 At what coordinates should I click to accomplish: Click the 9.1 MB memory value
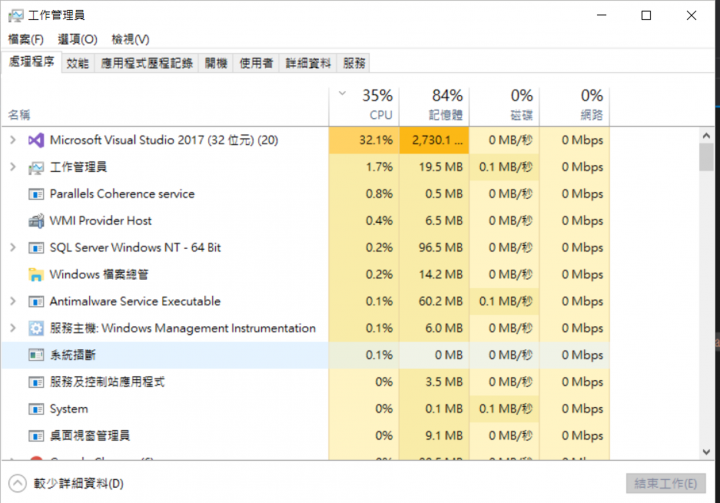click(444, 435)
